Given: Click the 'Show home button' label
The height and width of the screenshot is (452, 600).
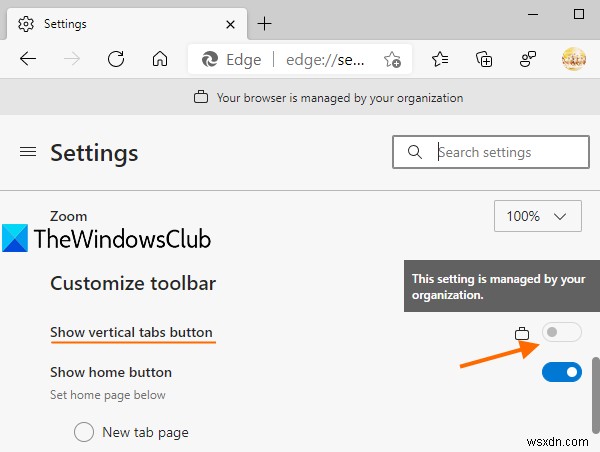Looking at the screenshot, I should coord(111,372).
